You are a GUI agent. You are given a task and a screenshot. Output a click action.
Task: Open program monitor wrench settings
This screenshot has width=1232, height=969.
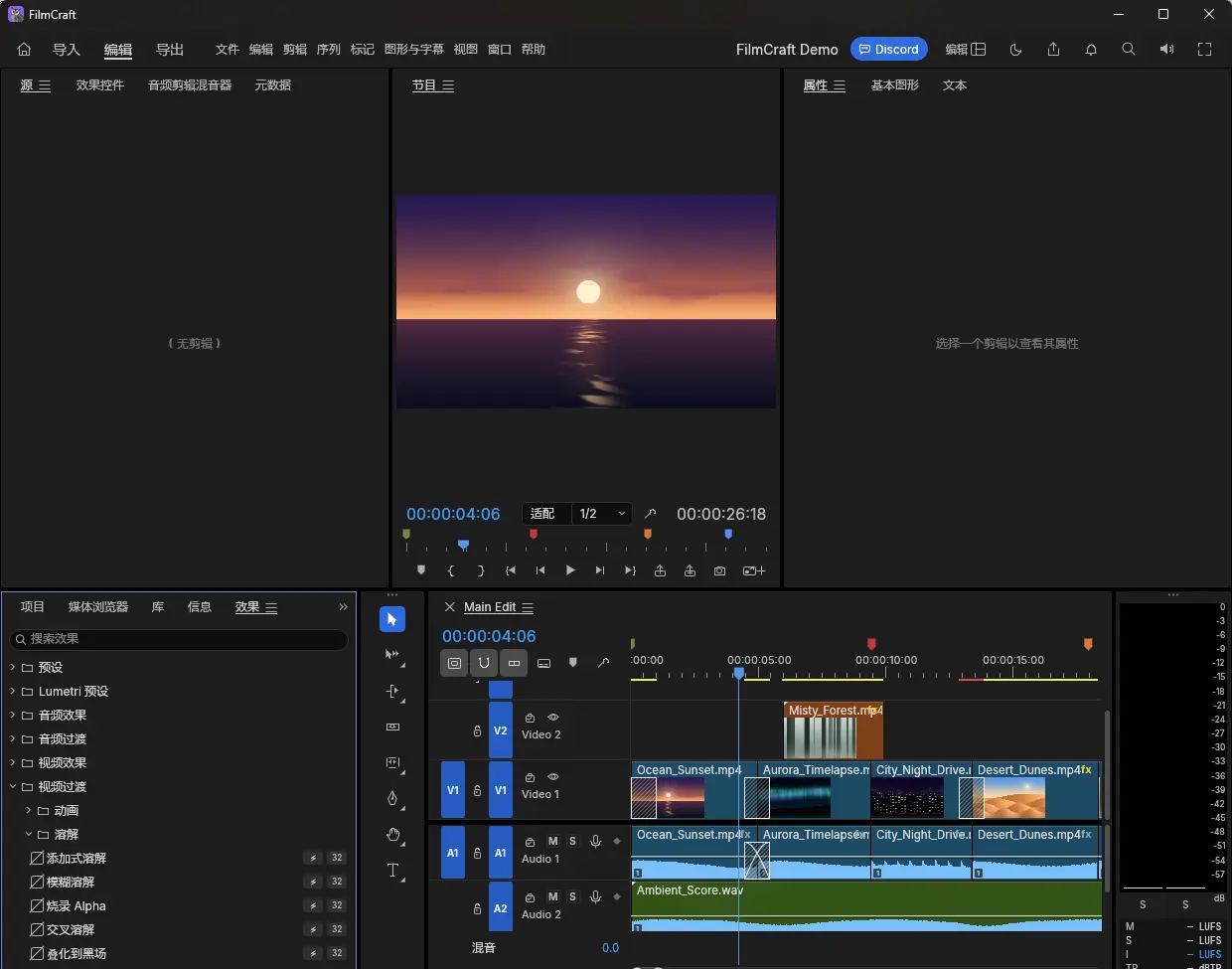pos(650,514)
